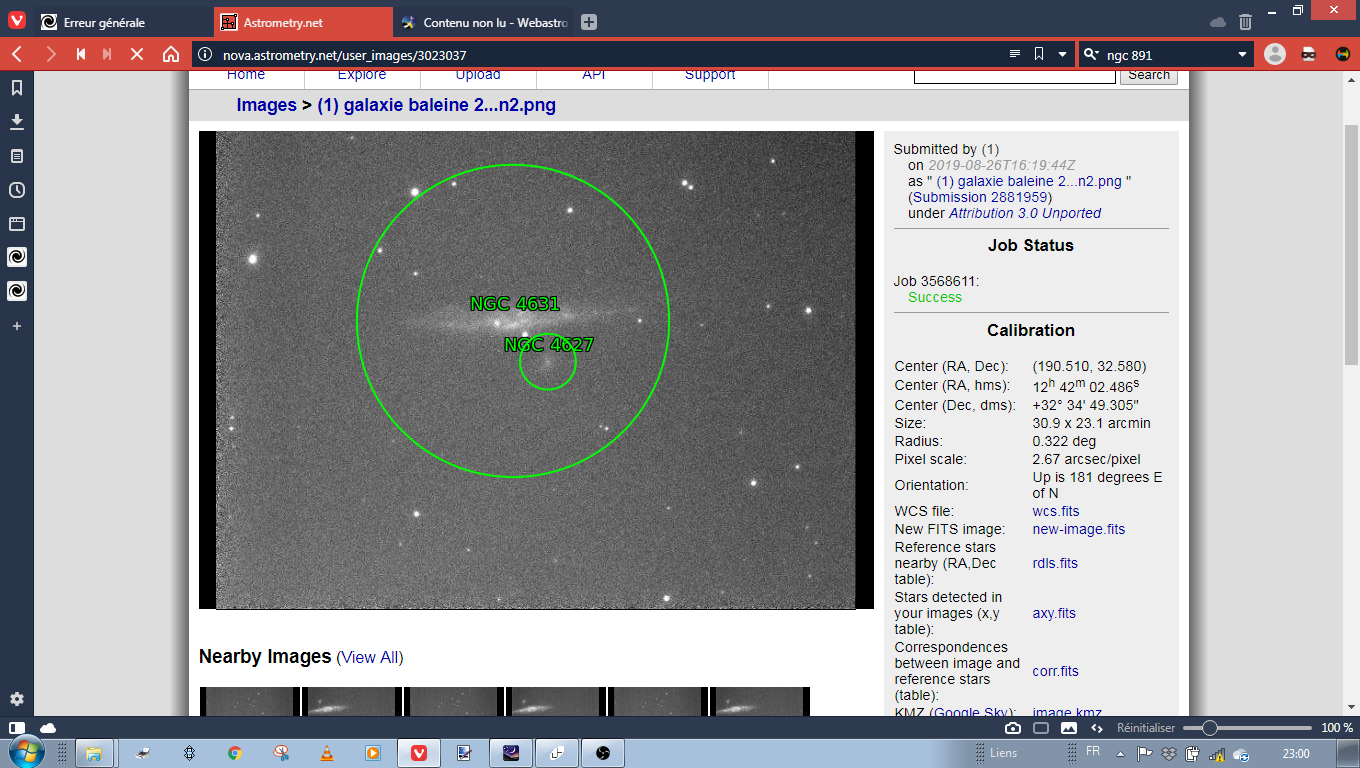Toggle image loading in status bar
The height and width of the screenshot is (768, 1360).
1068,728
